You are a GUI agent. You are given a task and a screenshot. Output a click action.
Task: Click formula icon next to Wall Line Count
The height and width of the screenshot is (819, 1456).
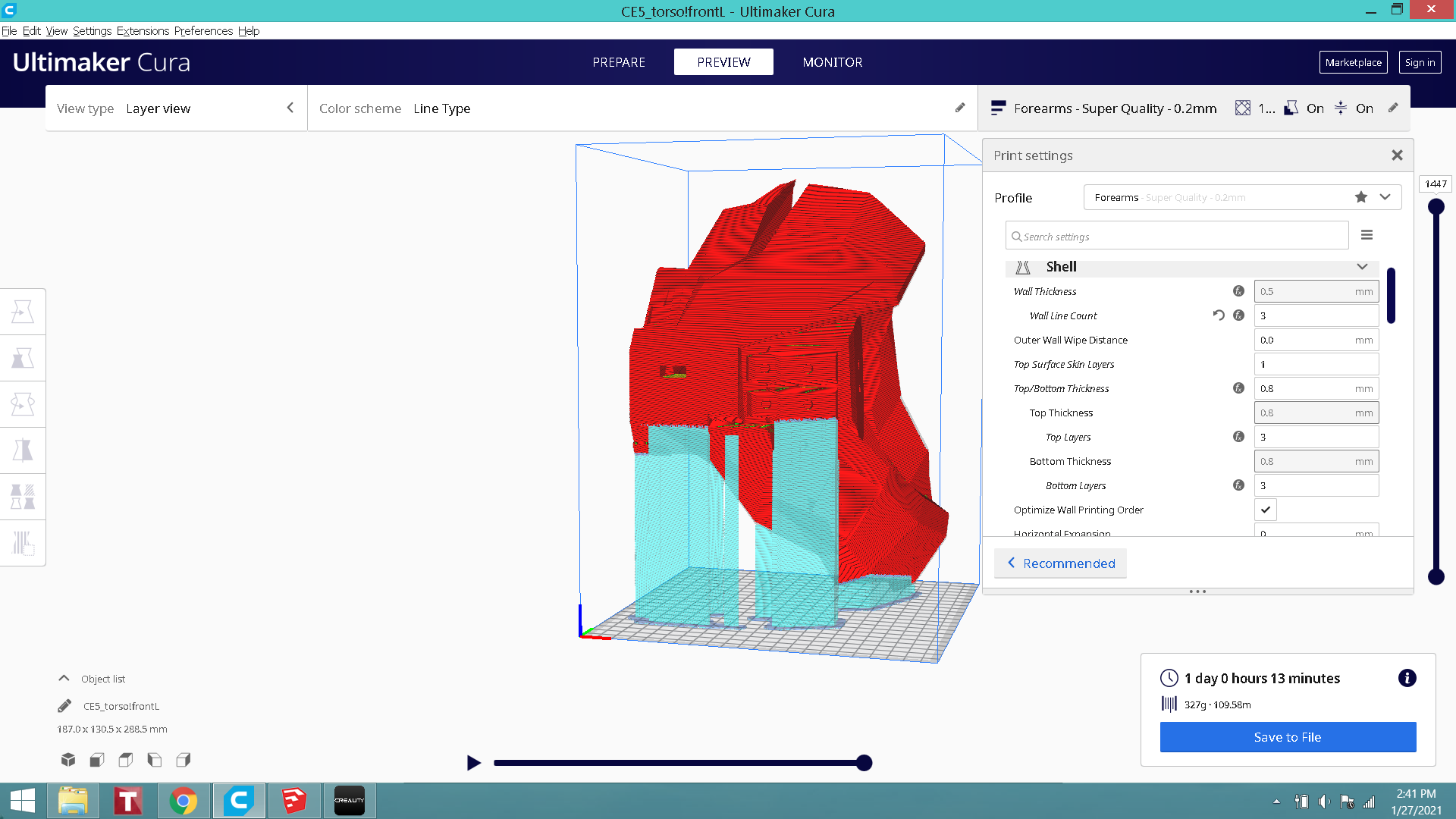click(1238, 315)
